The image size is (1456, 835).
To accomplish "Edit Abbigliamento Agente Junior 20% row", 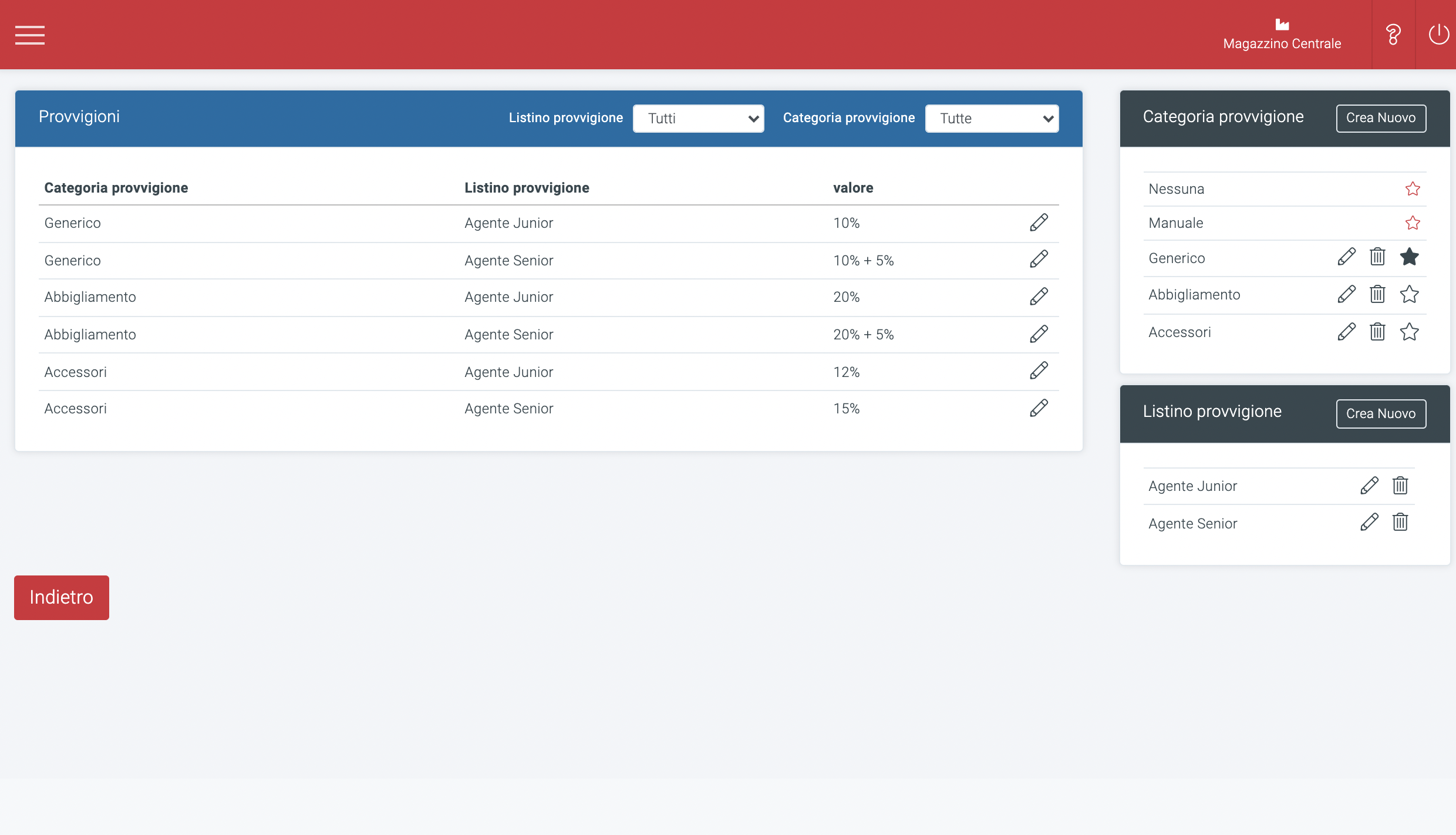I will [x=1039, y=297].
